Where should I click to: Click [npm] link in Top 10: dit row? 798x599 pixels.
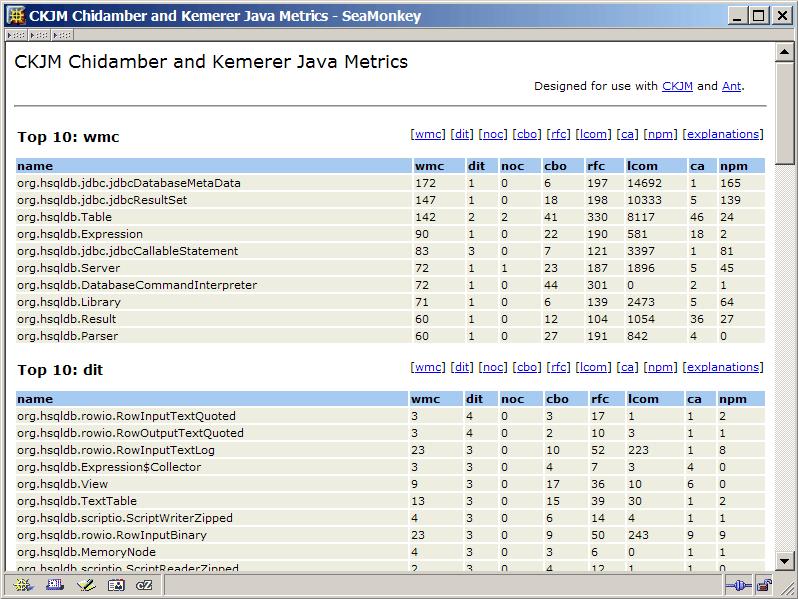click(660, 367)
